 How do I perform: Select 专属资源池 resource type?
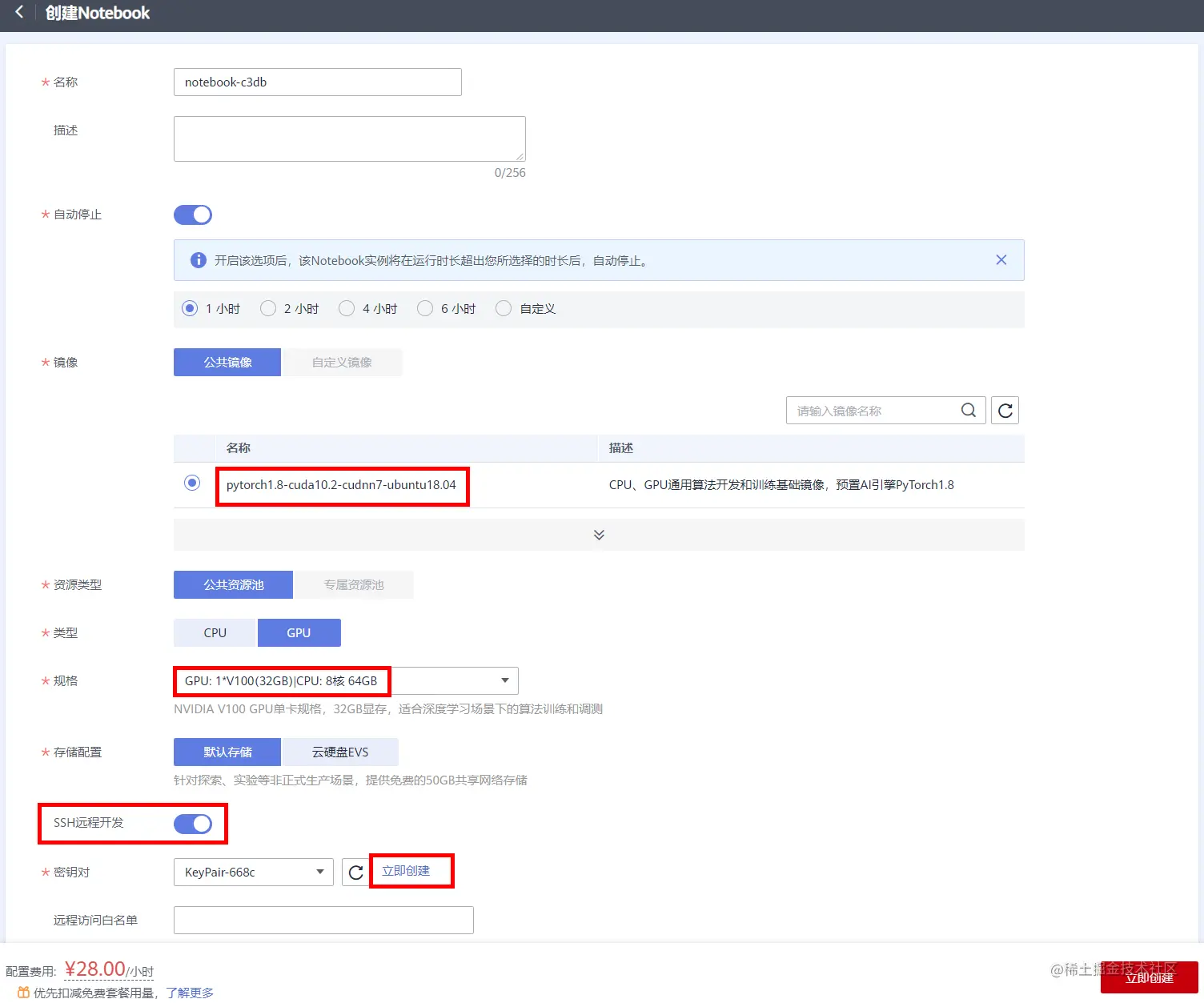(x=354, y=584)
